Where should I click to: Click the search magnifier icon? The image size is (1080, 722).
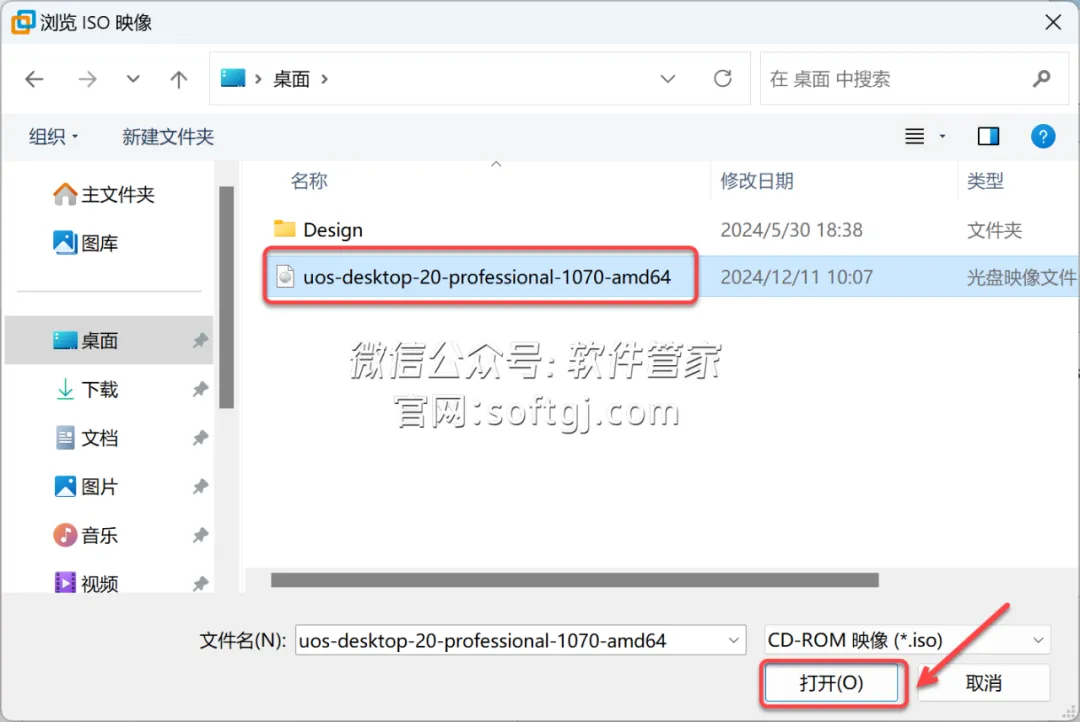click(x=1041, y=79)
